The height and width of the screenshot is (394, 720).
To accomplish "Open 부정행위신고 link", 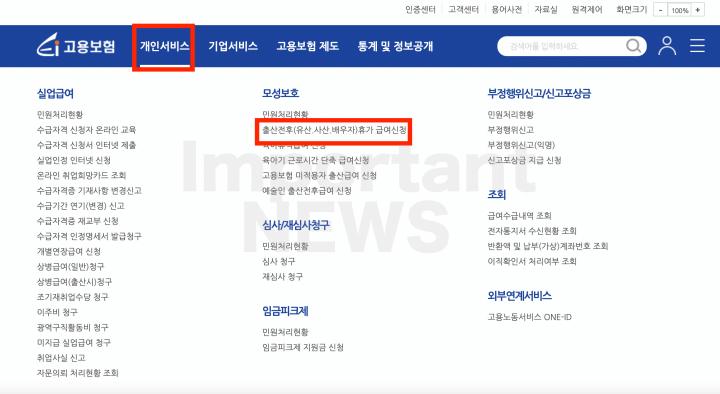I will click(510, 130).
